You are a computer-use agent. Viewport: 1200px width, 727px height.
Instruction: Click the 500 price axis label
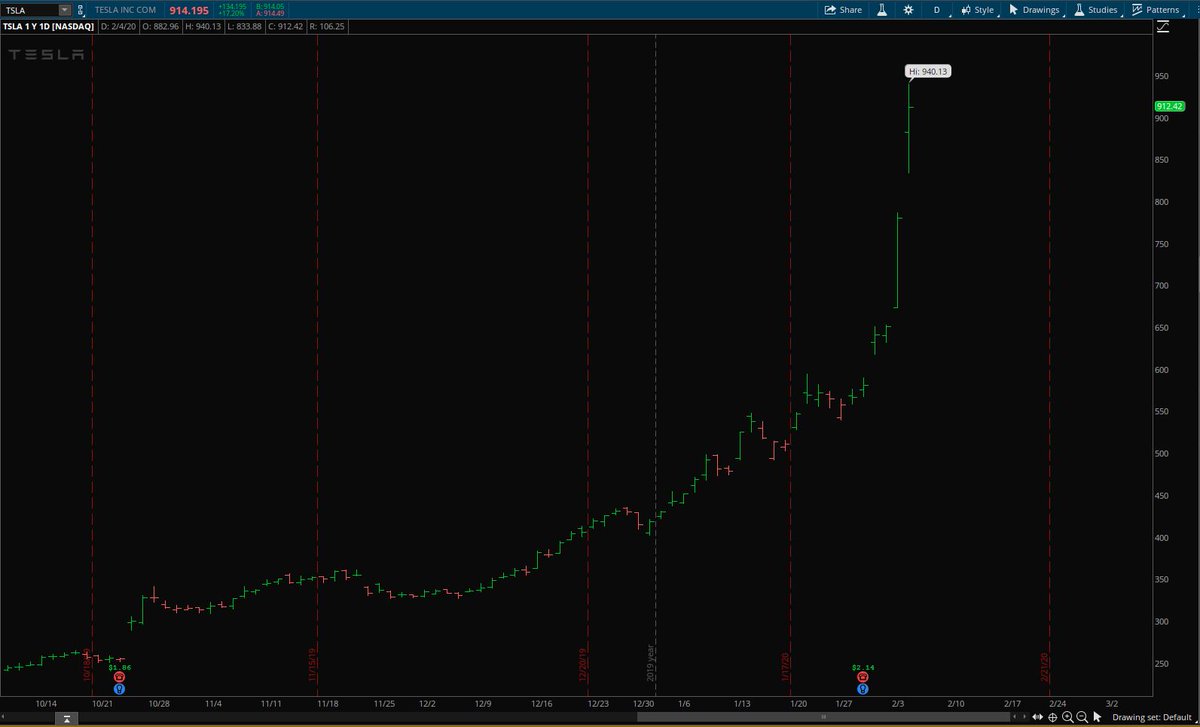coord(1162,454)
